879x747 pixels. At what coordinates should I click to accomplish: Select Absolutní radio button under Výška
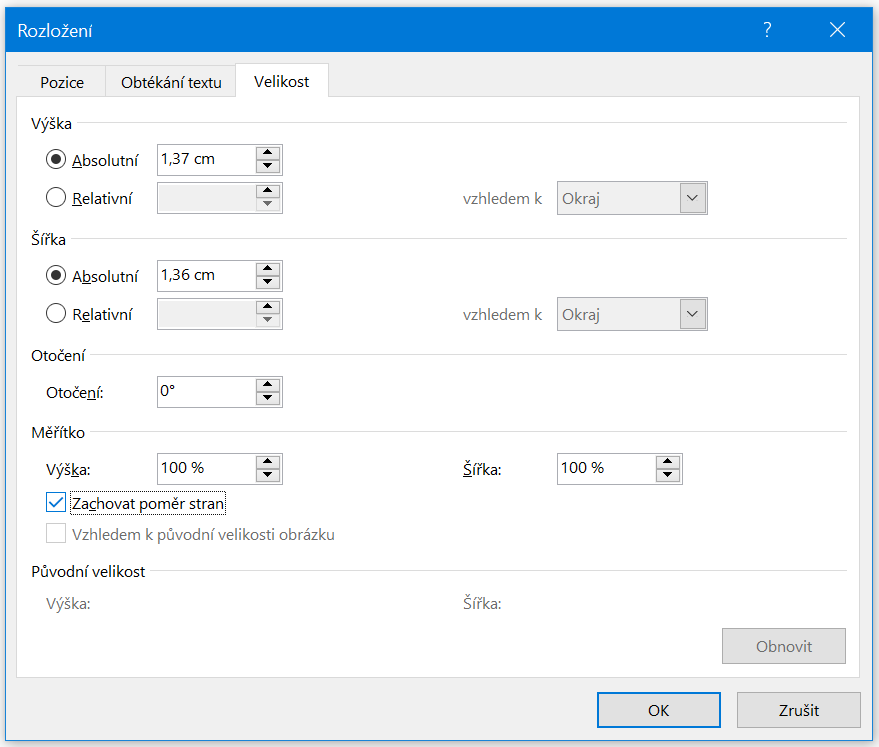(x=56, y=160)
